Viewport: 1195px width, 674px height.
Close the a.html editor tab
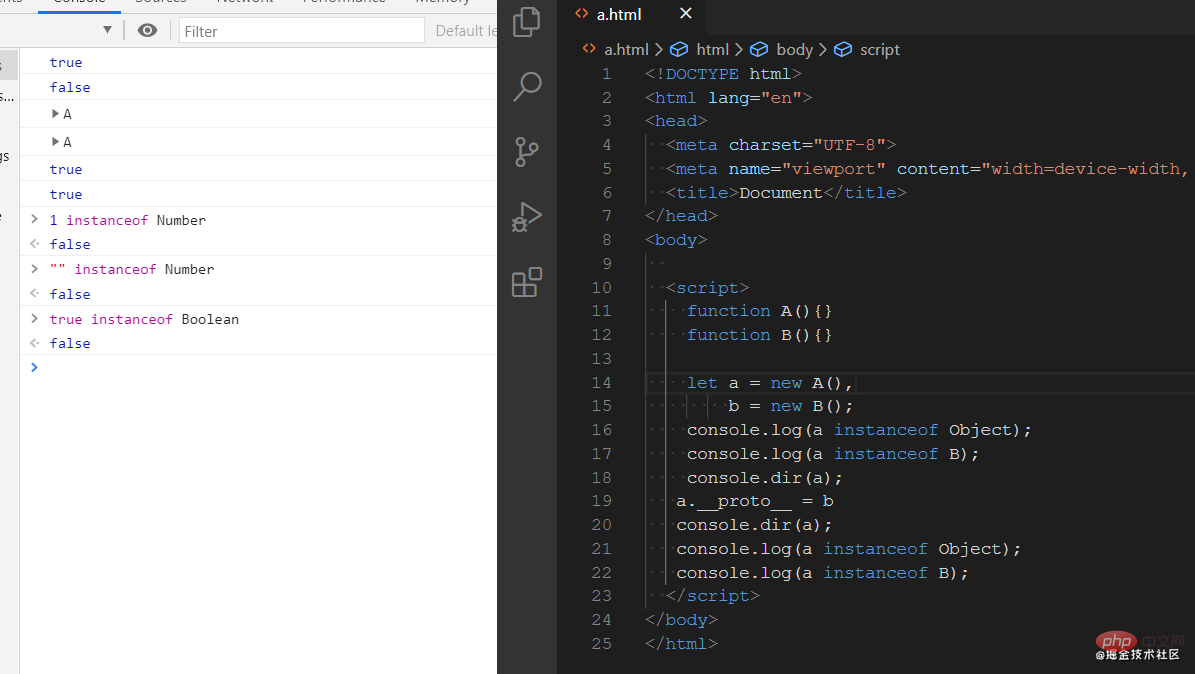click(x=685, y=14)
